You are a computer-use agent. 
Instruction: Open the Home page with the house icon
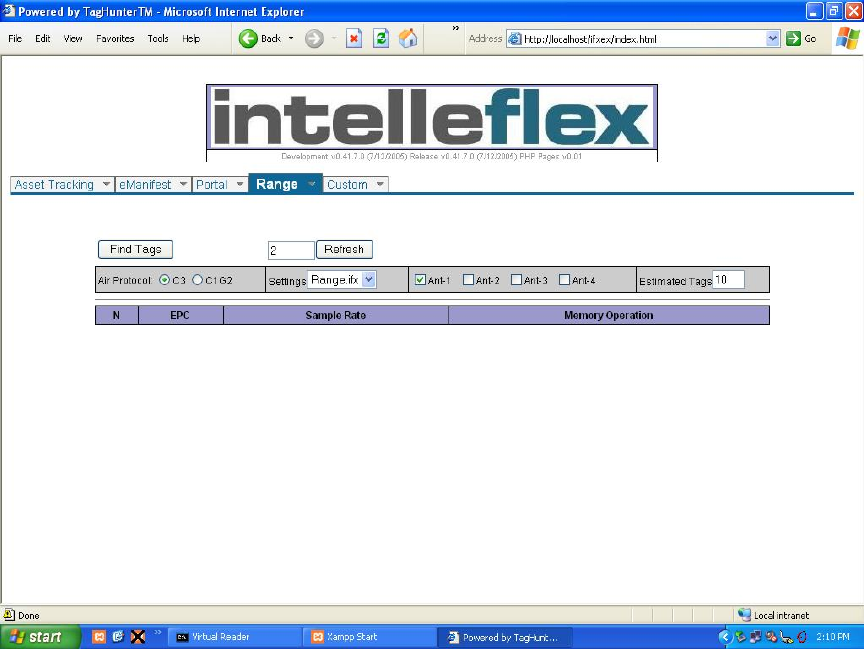click(x=408, y=39)
